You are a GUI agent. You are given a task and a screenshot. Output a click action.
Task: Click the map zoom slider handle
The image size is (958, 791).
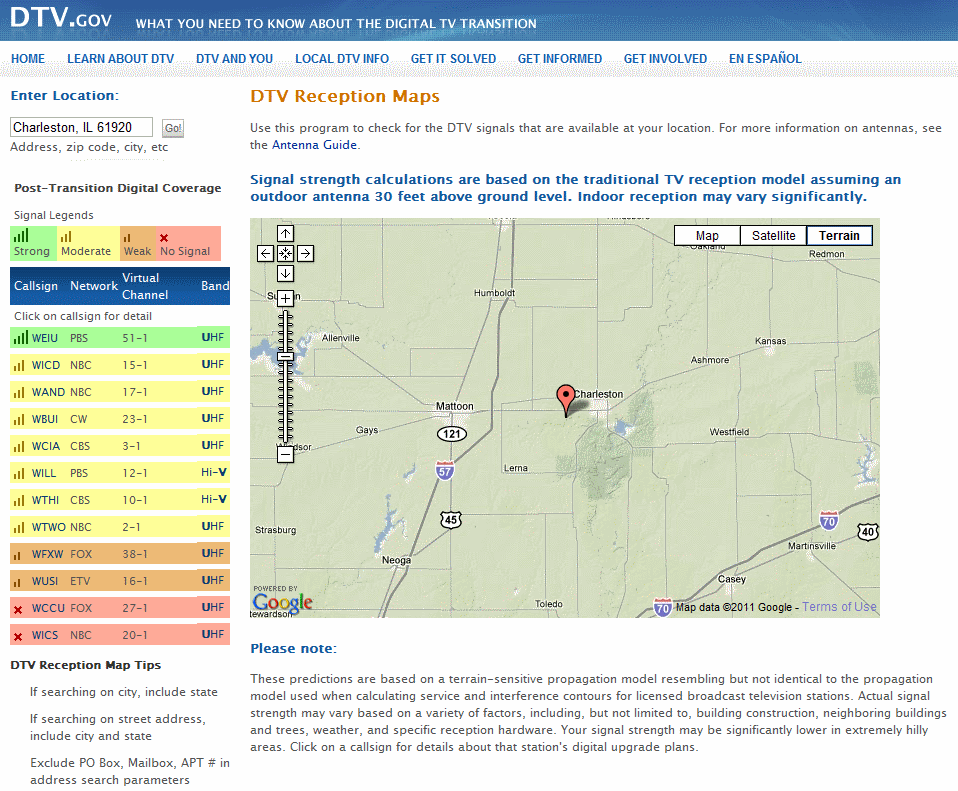coord(285,357)
